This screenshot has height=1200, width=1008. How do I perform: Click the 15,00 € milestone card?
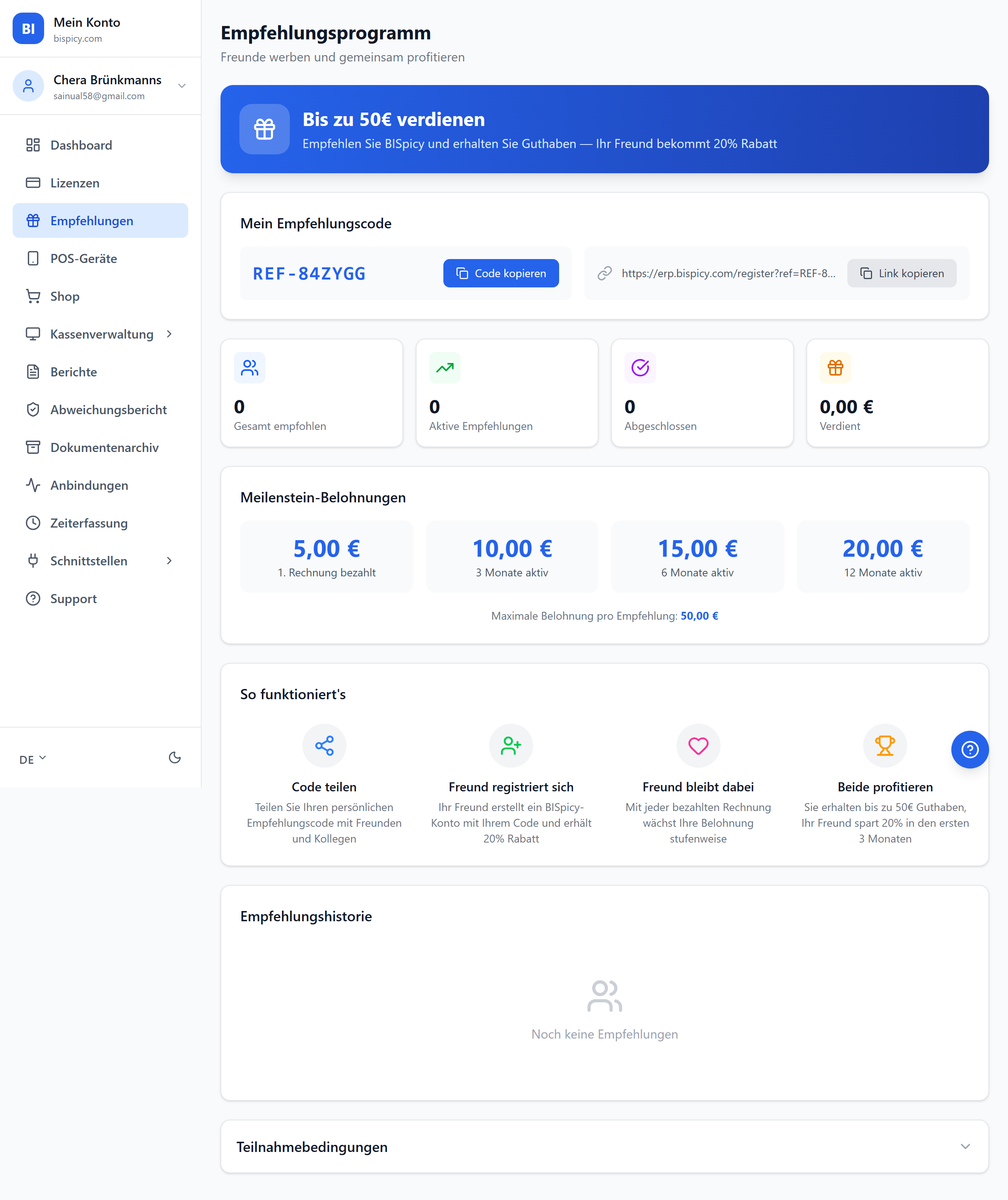click(x=697, y=556)
